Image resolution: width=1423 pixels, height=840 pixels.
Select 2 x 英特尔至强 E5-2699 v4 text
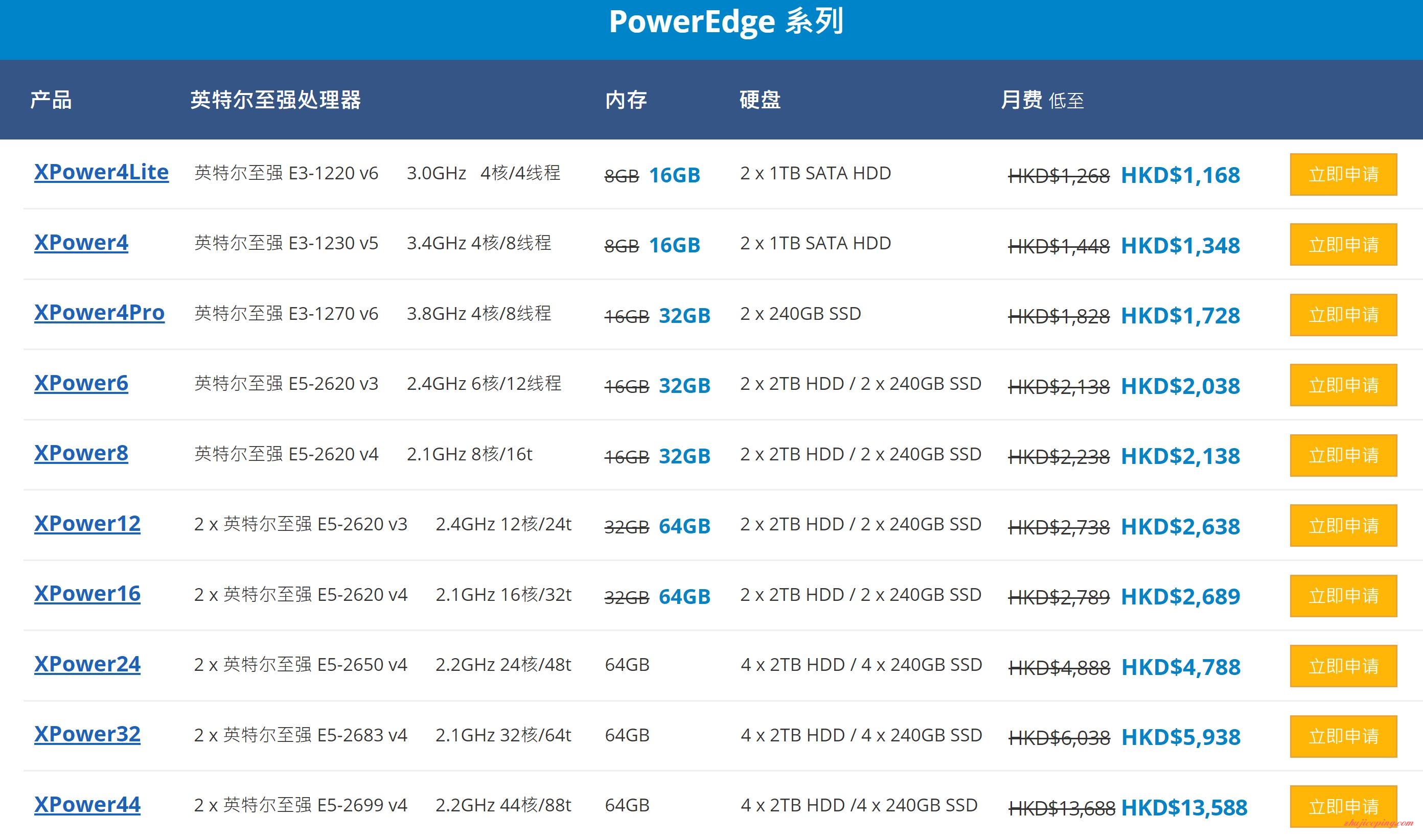pyautogui.click(x=301, y=805)
